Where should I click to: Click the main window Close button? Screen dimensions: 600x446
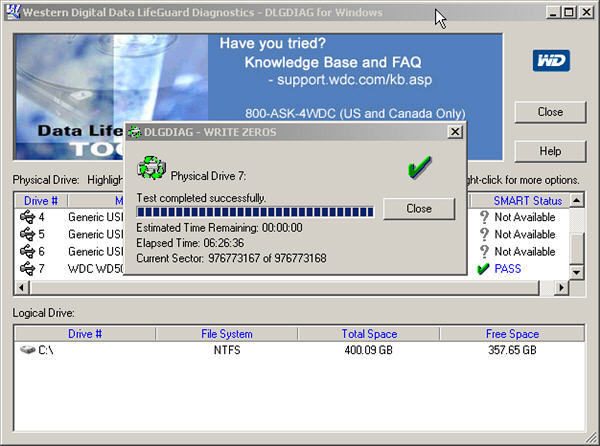tap(550, 112)
